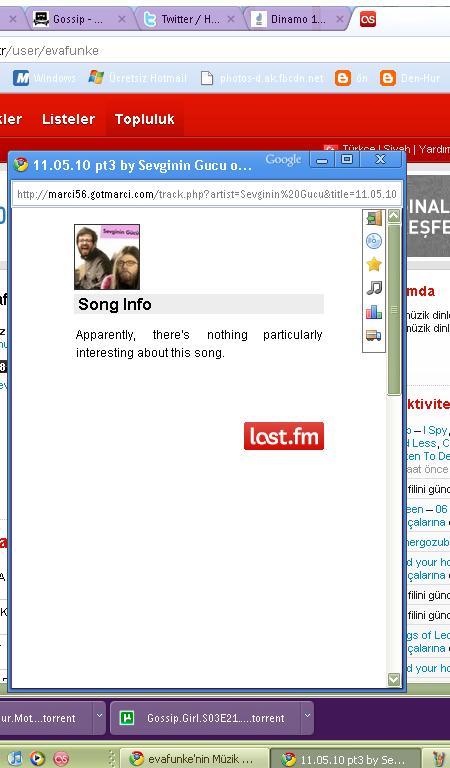The image size is (450, 768).
Task: Click the popup scrollbar down arrow
Action: point(394,679)
